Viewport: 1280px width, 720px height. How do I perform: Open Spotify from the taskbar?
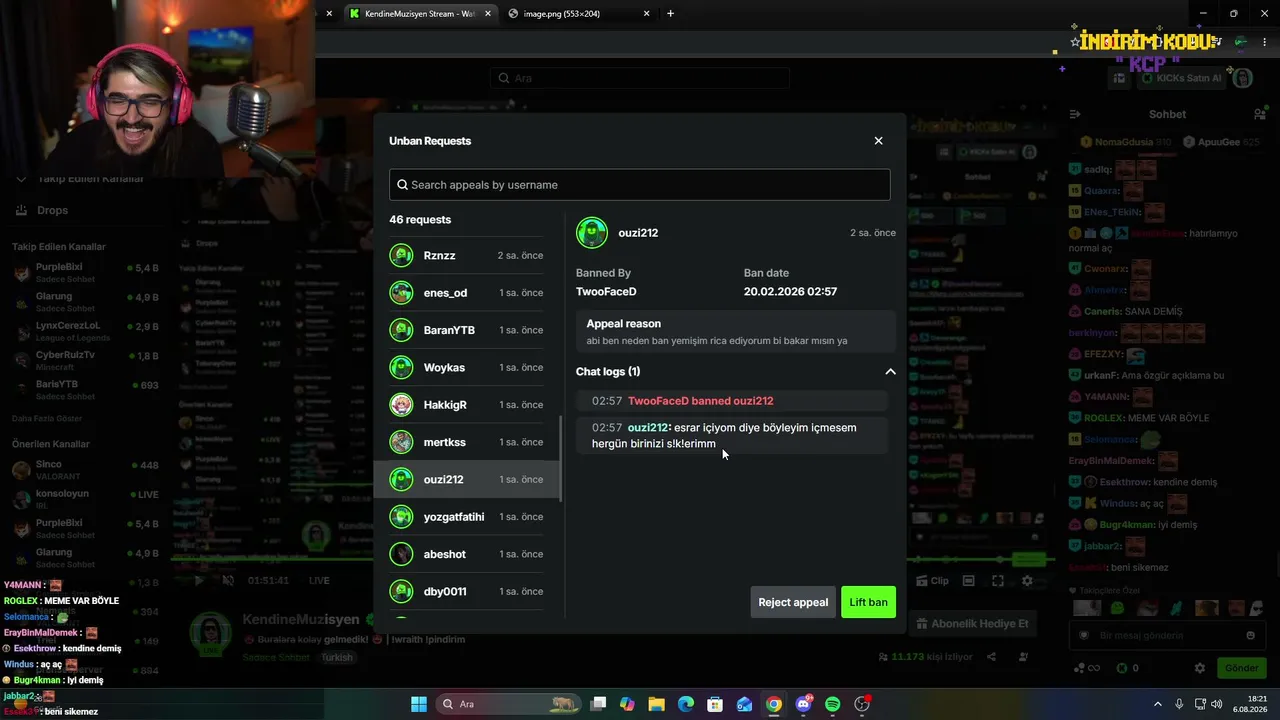click(833, 704)
